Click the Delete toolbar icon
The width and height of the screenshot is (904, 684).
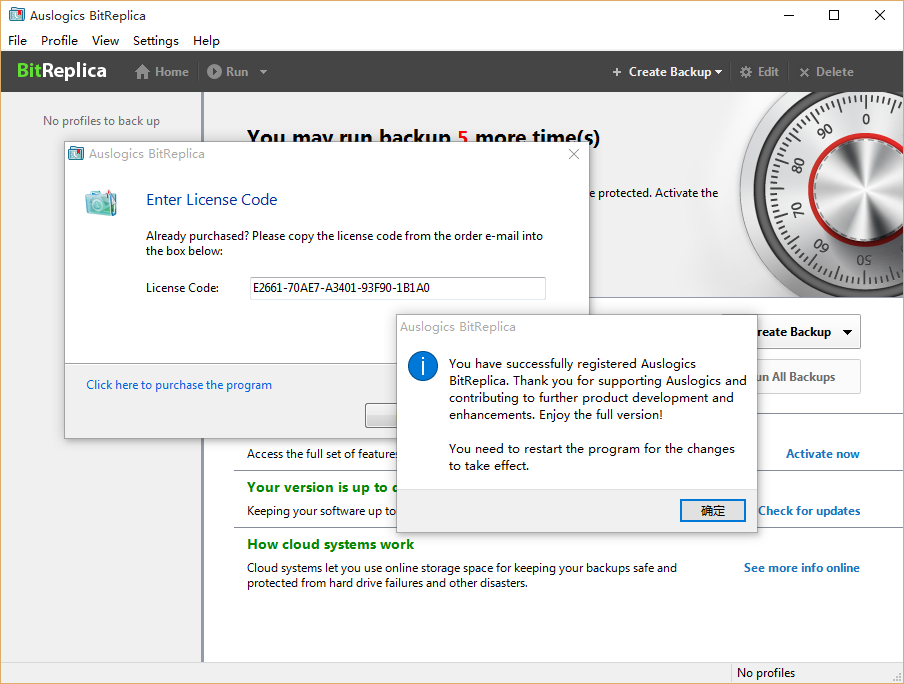click(x=805, y=72)
